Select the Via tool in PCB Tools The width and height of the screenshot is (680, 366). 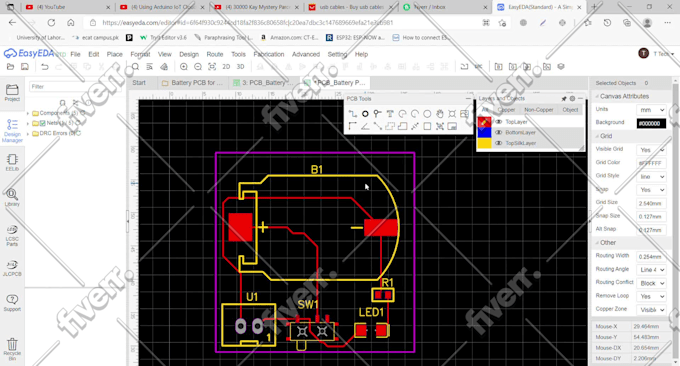pyautogui.click(x=377, y=114)
